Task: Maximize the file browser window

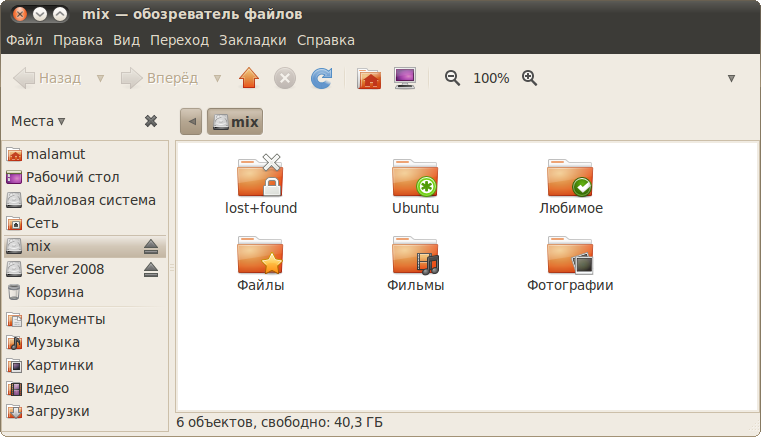Action: pyautogui.click(x=60, y=14)
